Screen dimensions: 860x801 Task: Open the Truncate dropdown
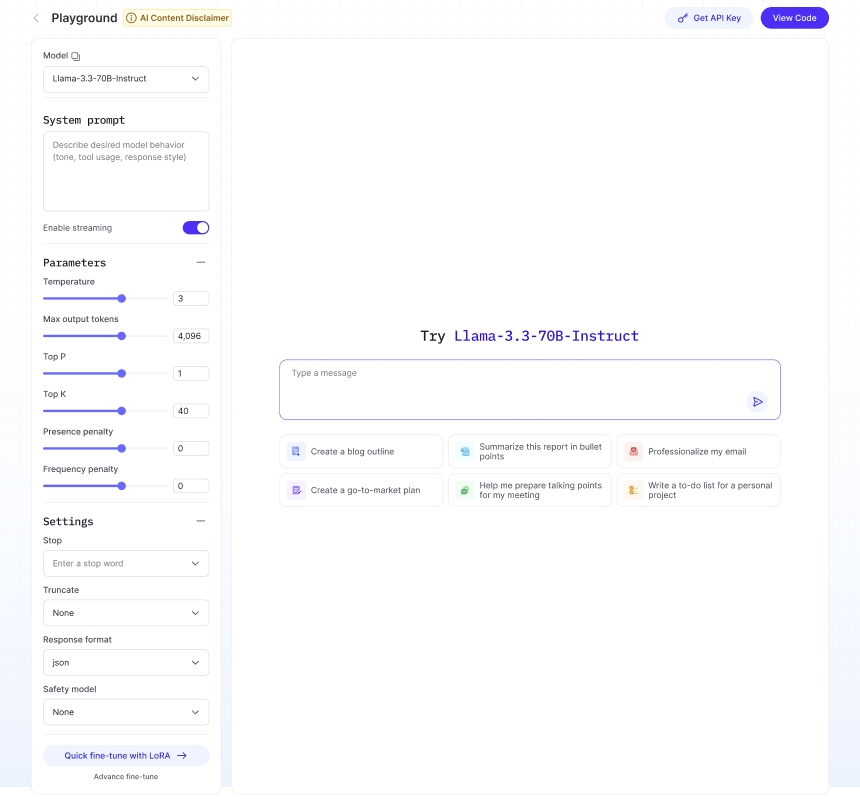(x=126, y=613)
